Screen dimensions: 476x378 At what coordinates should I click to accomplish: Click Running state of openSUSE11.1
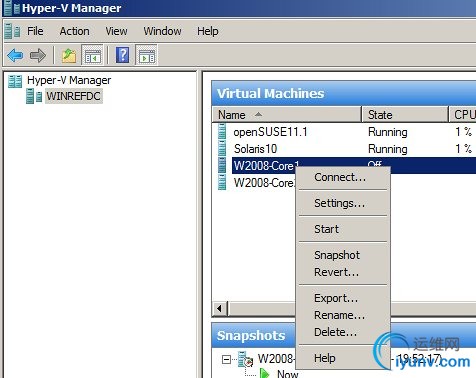388,132
